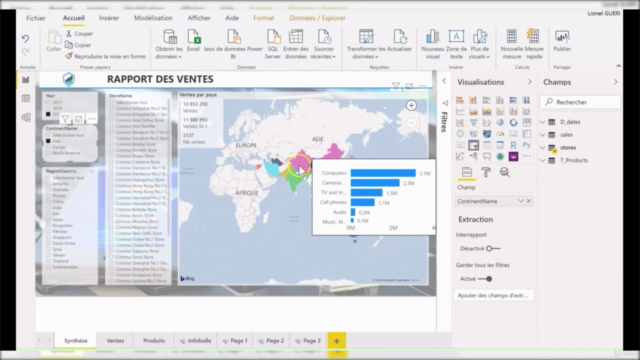Viewport: 640px width, 360px height.
Task: Open the Analytics magnifier pane
Action: [505, 172]
